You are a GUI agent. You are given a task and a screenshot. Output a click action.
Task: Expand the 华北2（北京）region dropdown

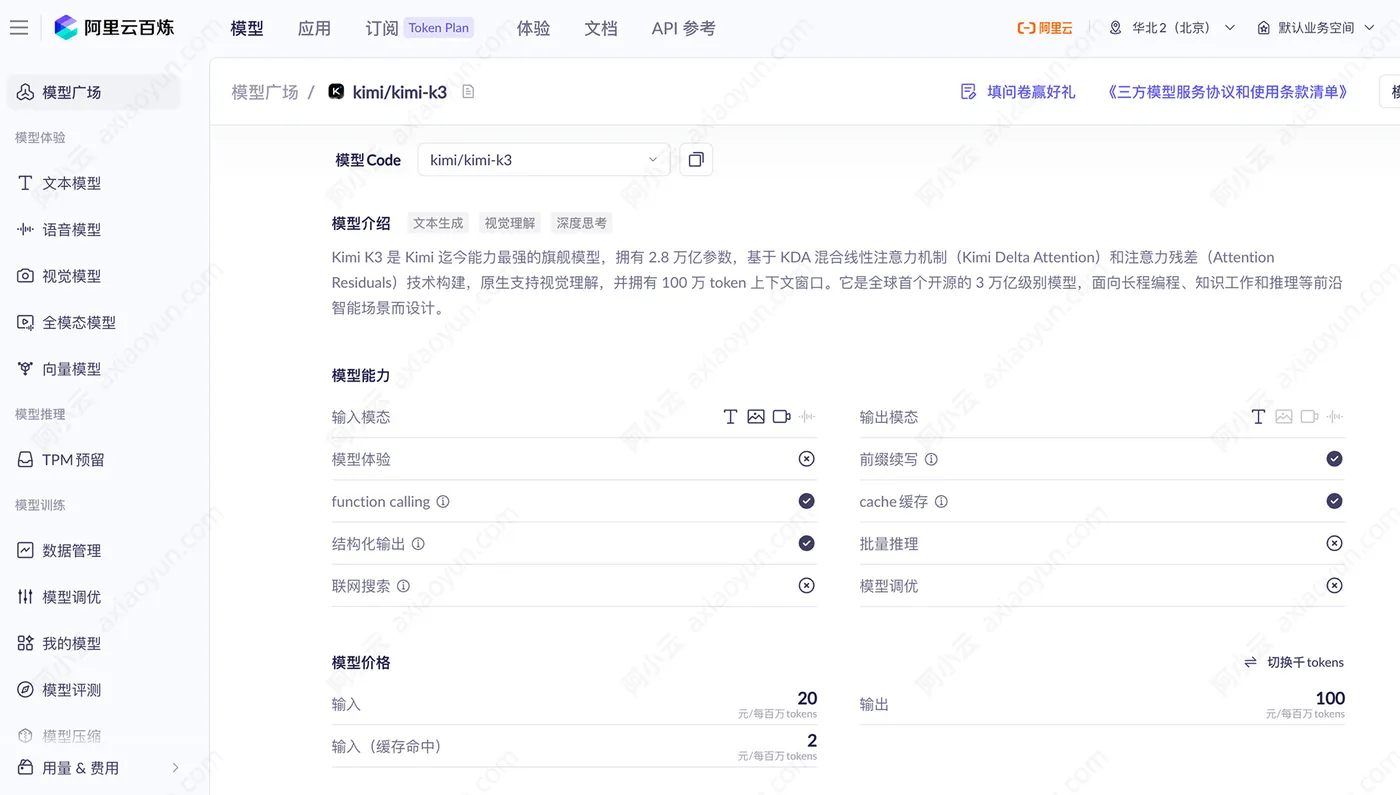[1230, 28]
